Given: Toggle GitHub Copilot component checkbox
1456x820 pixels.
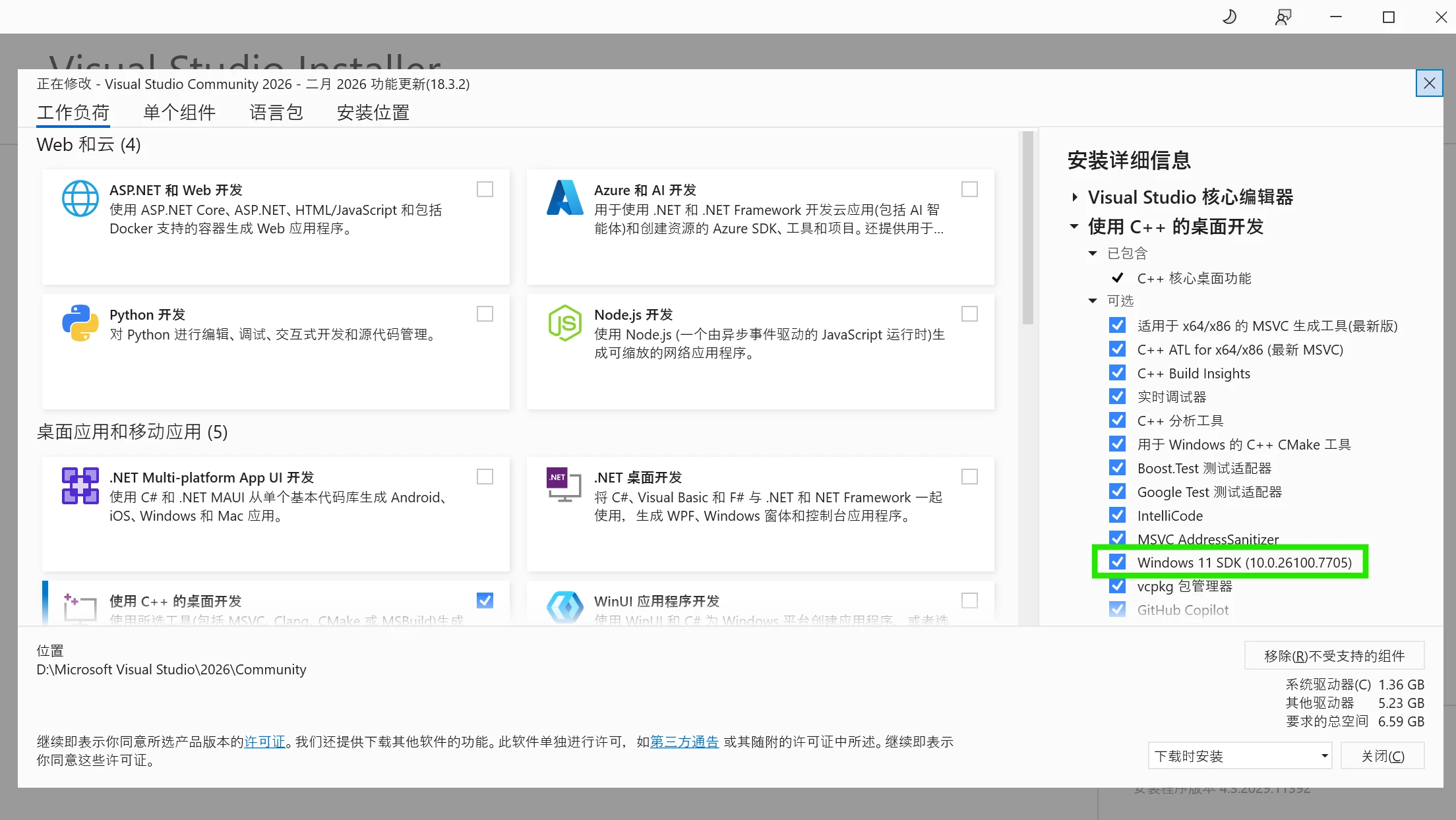Looking at the screenshot, I should tap(1117, 609).
